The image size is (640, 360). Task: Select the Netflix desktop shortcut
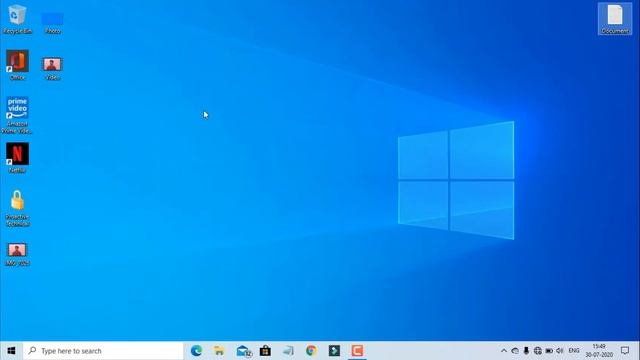17,158
